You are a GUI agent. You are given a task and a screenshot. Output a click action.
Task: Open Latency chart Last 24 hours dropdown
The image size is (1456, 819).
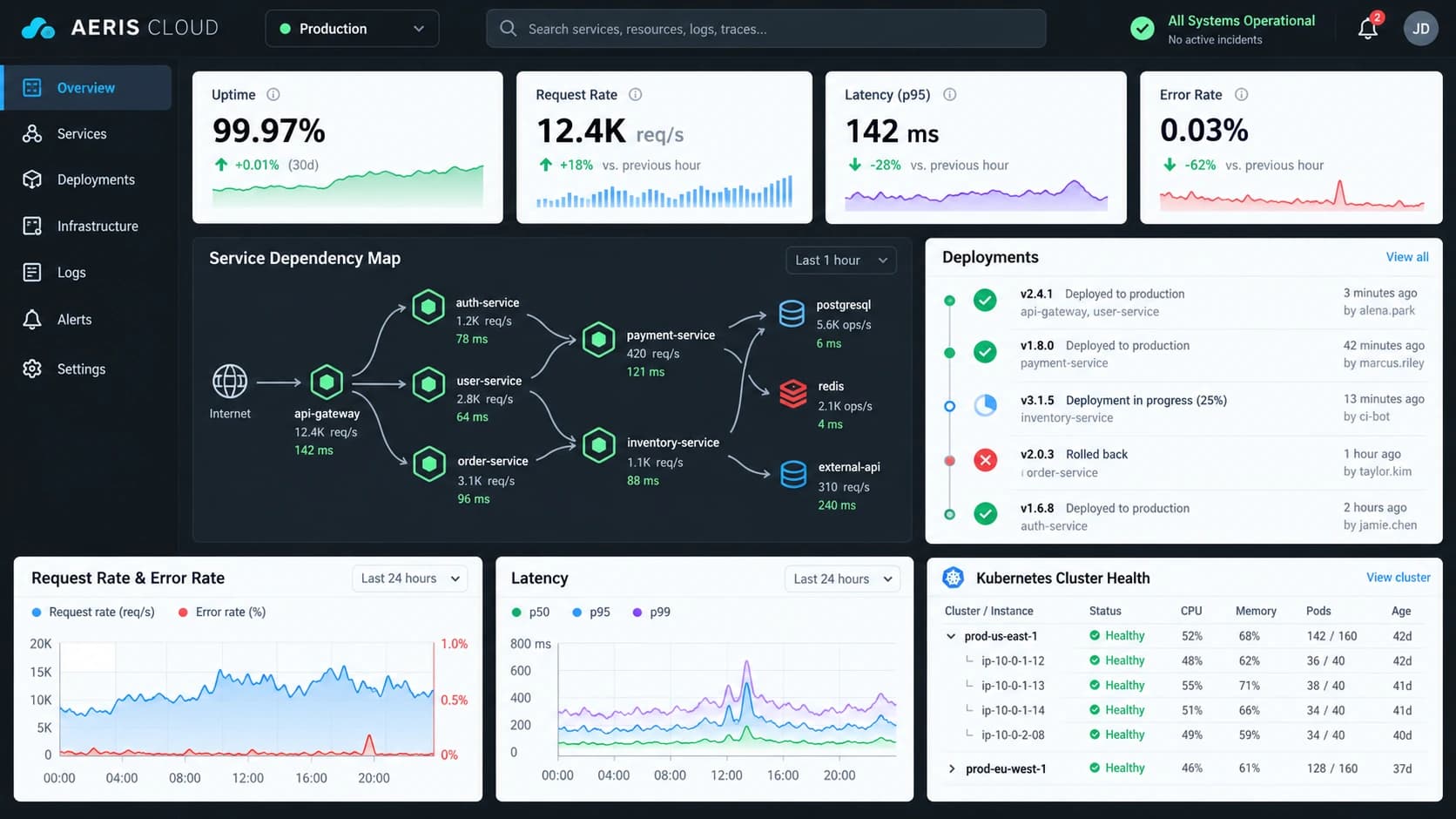tap(843, 579)
